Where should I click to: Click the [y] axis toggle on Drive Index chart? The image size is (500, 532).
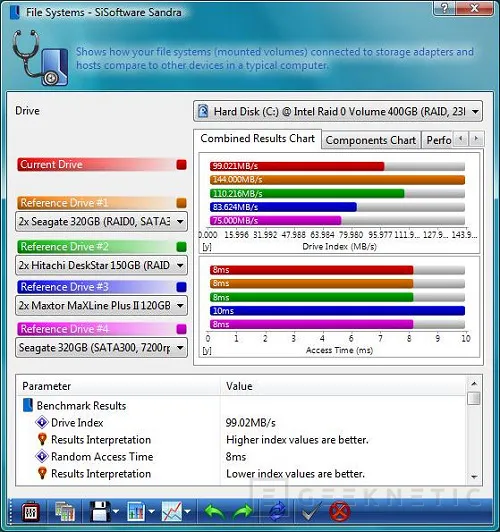[207, 247]
